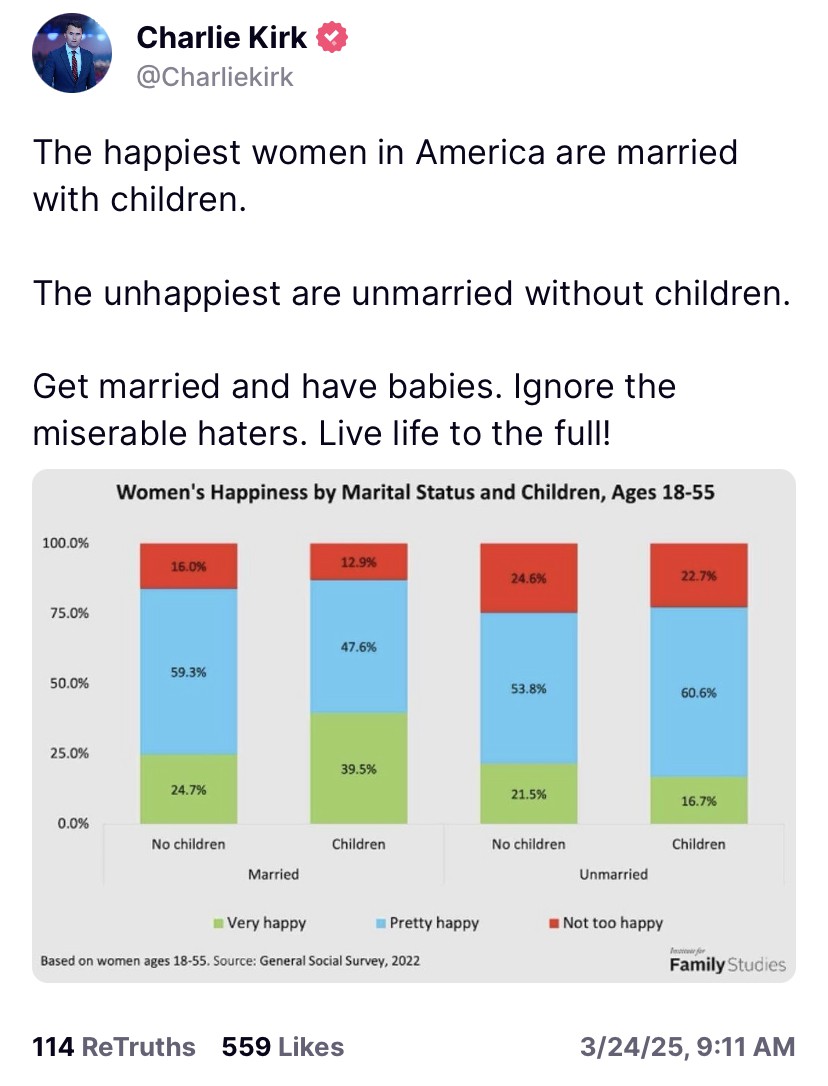The height and width of the screenshot is (1086, 828).
Task: Click the chart title text
Action: click(415, 492)
